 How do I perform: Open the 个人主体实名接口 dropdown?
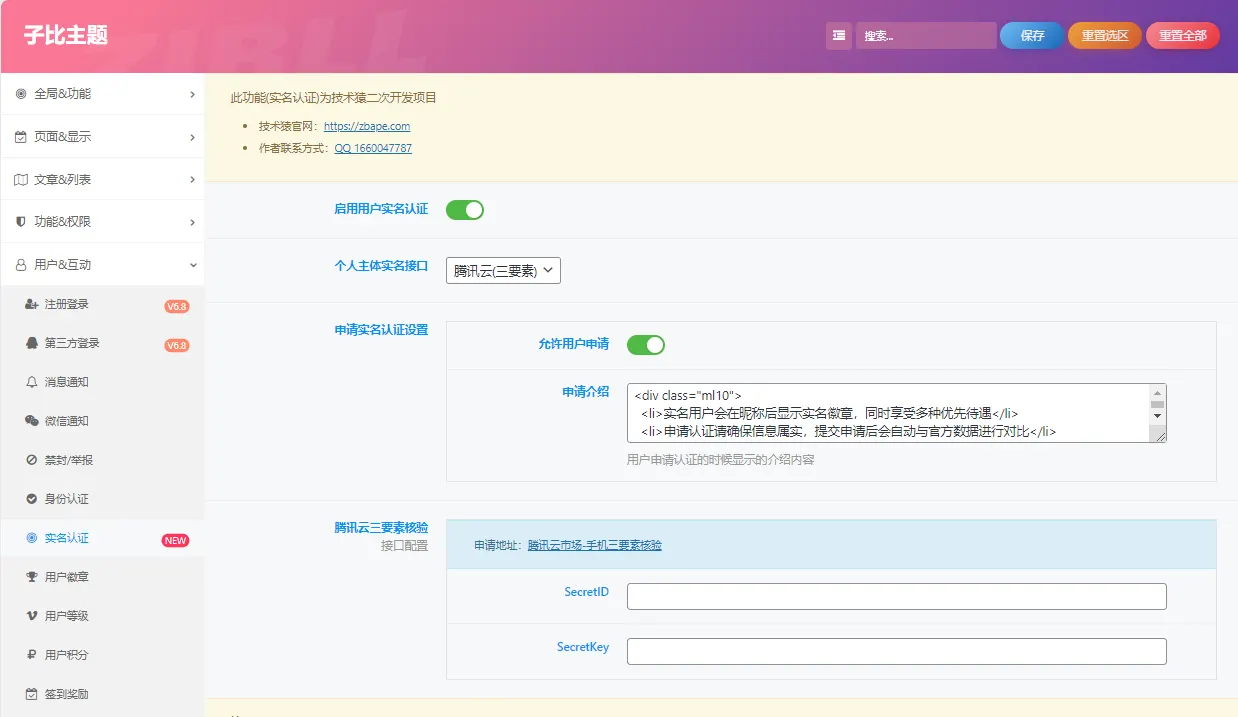503,270
